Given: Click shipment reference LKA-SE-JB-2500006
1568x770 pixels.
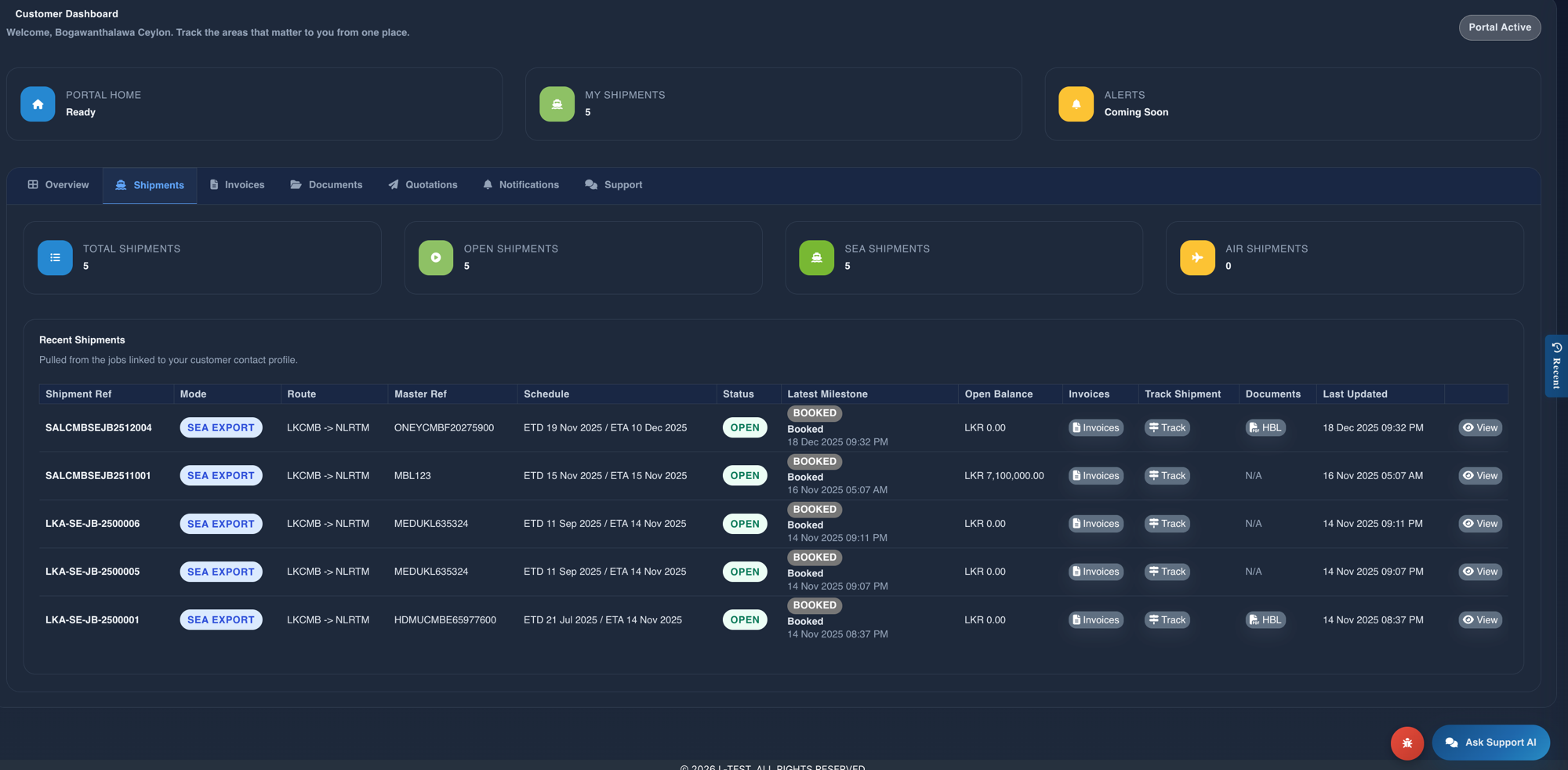Looking at the screenshot, I should point(93,524).
